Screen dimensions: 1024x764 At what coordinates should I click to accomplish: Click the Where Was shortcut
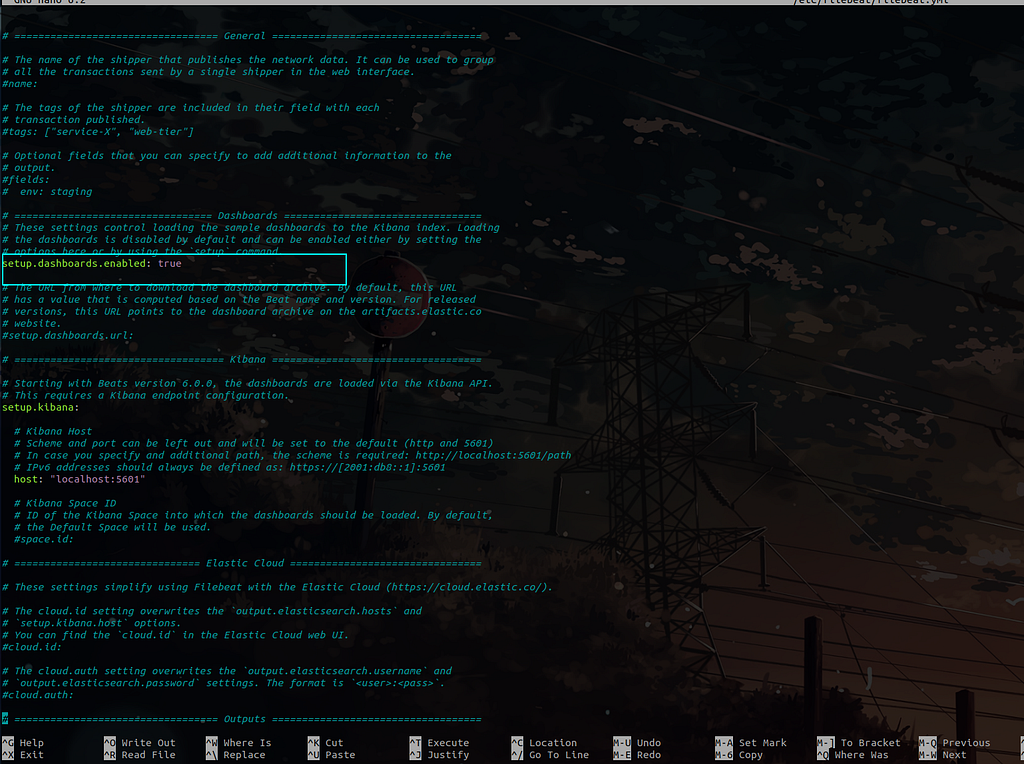853,755
